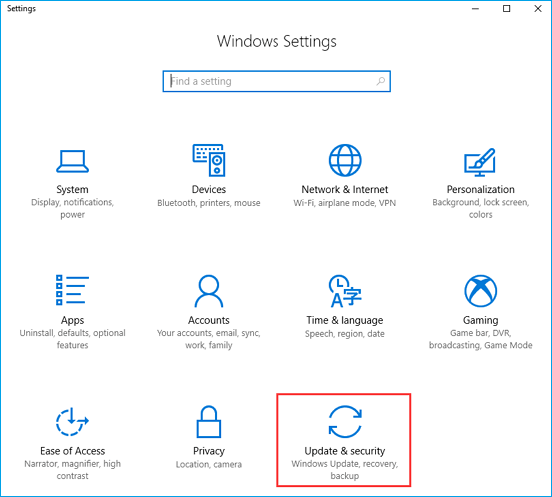Open Apps list icon
The height and width of the screenshot is (497, 552).
tap(73, 290)
